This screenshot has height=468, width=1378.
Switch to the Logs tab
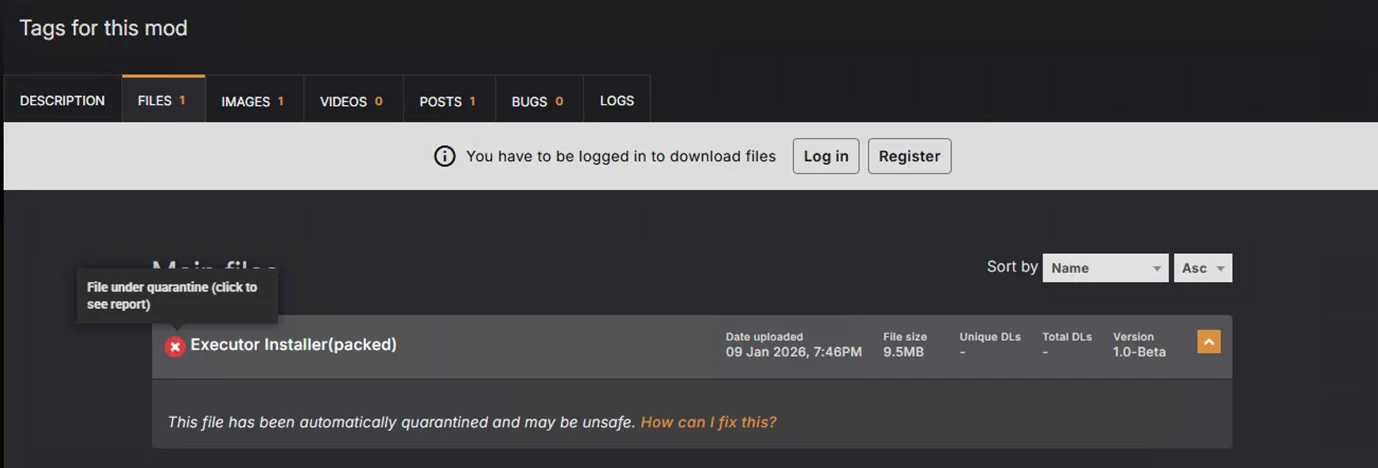[x=616, y=101]
